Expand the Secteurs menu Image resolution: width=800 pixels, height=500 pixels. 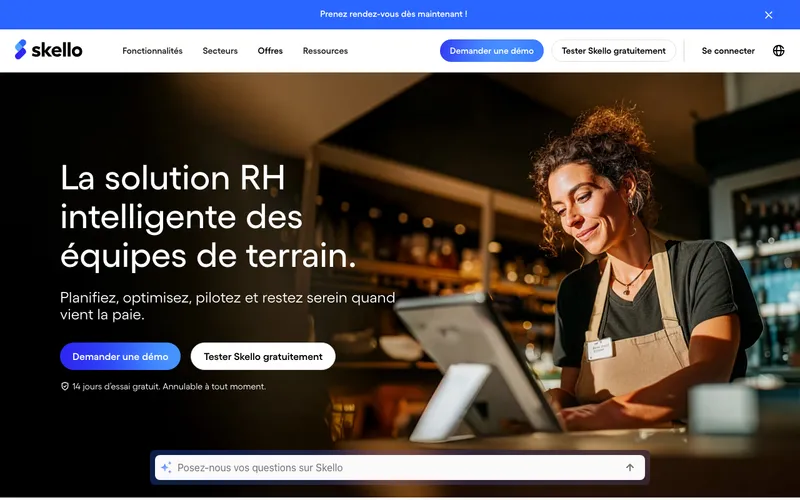(x=220, y=51)
